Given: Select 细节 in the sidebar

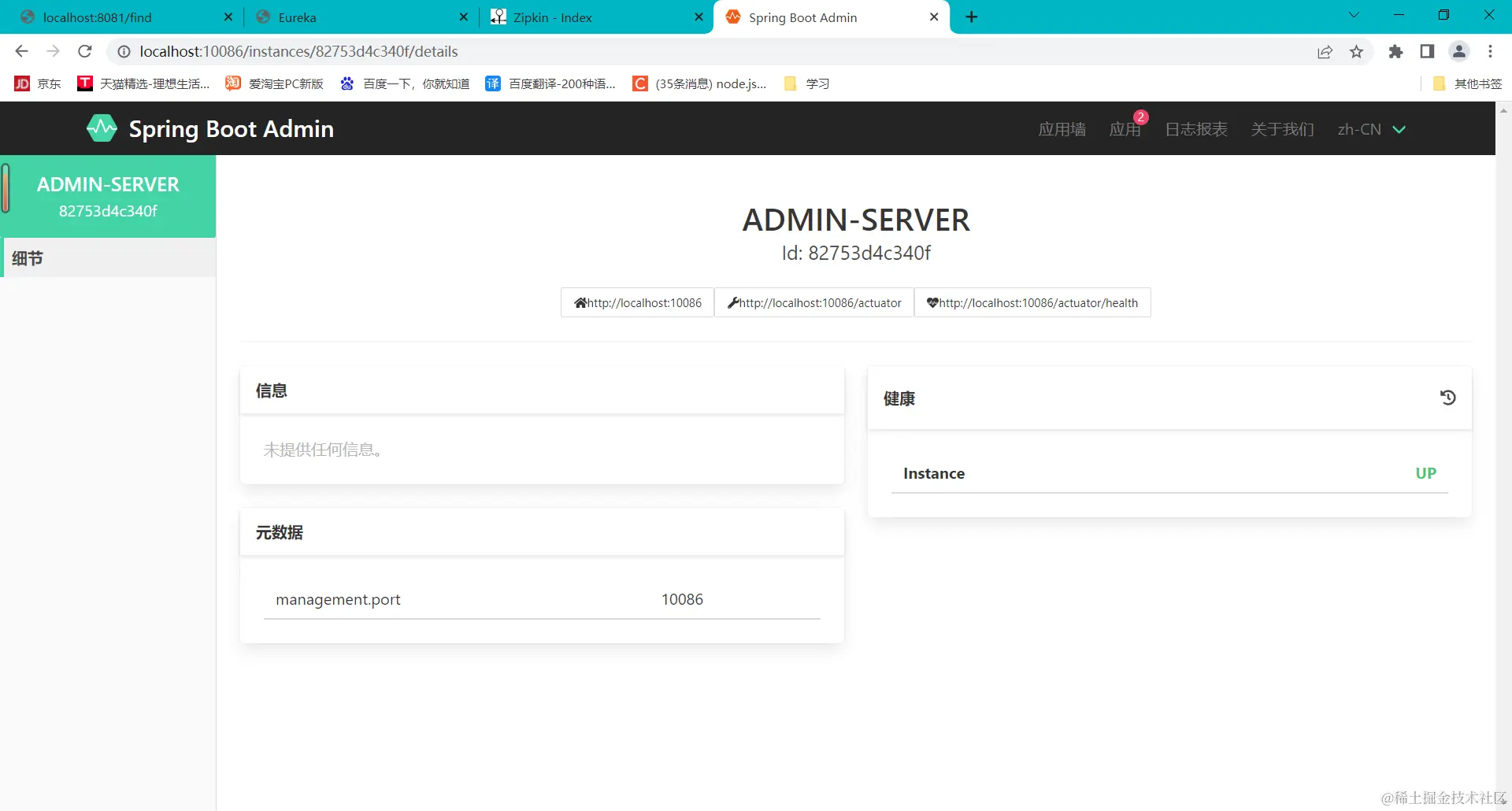Looking at the screenshot, I should pyautogui.click(x=108, y=258).
